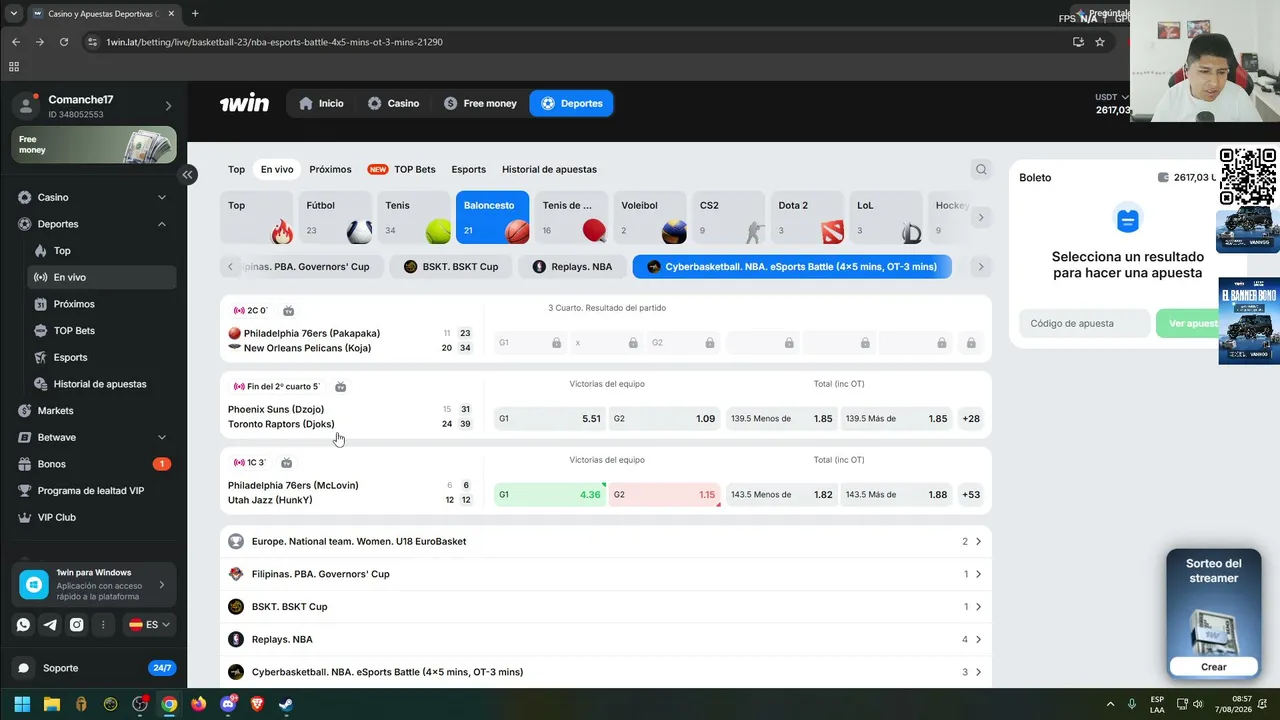Open a new browser tab
The height and width of the screenshot is (720, 1280).
click(x=195, y=14)
